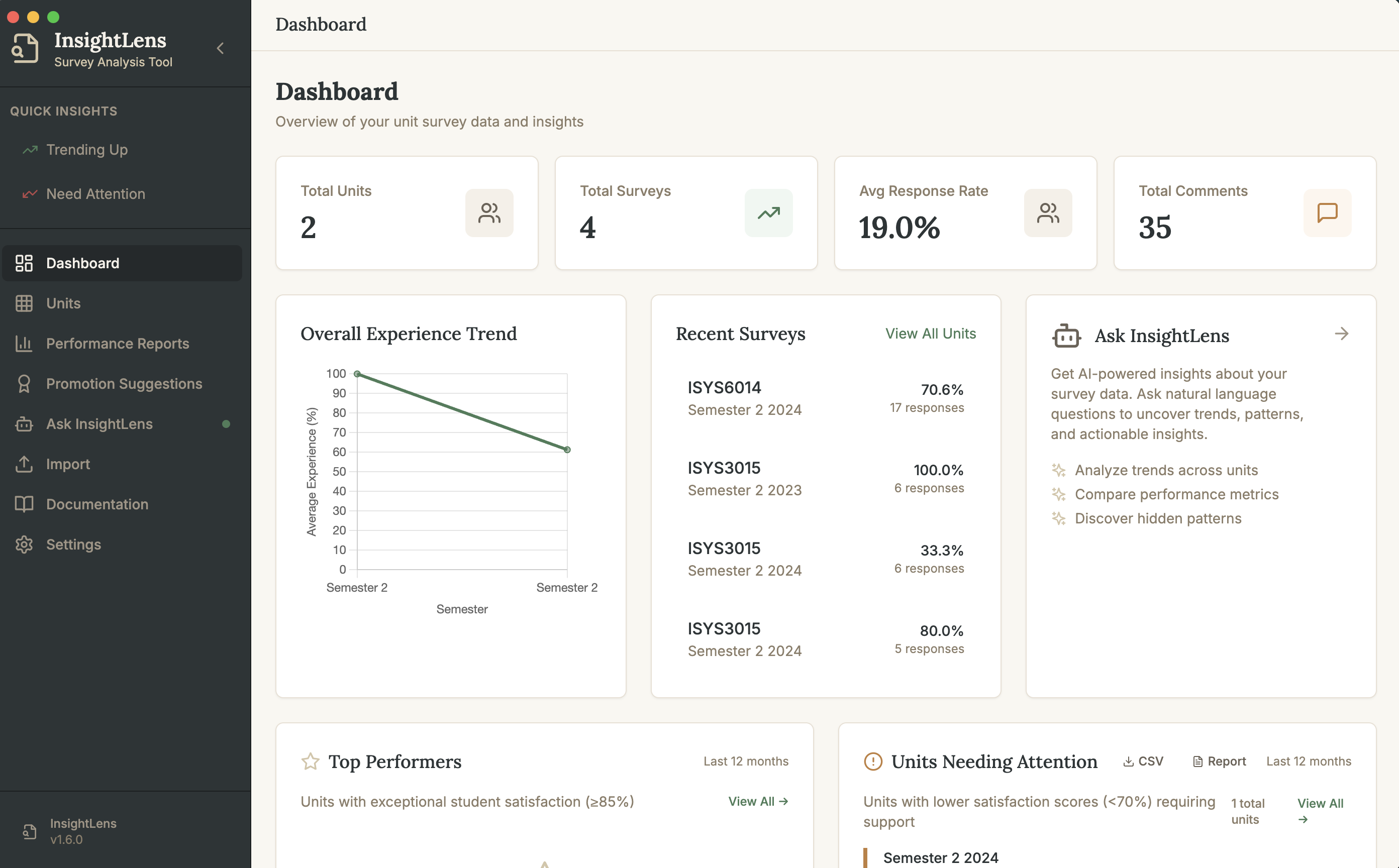Click the View All Units link
1399x868 pixels.
(930, 334)
